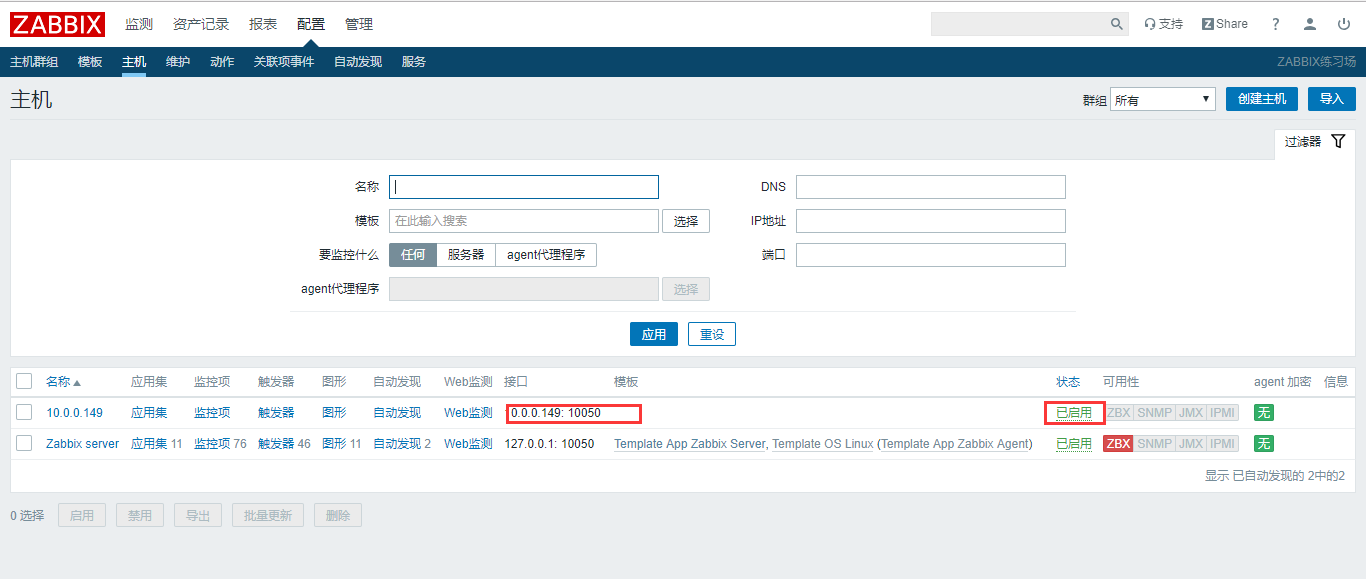This screenshot has height=579, width=1366.
Task: Click JMX badge for Zabbix server
Action: (x=1190, y=444)
